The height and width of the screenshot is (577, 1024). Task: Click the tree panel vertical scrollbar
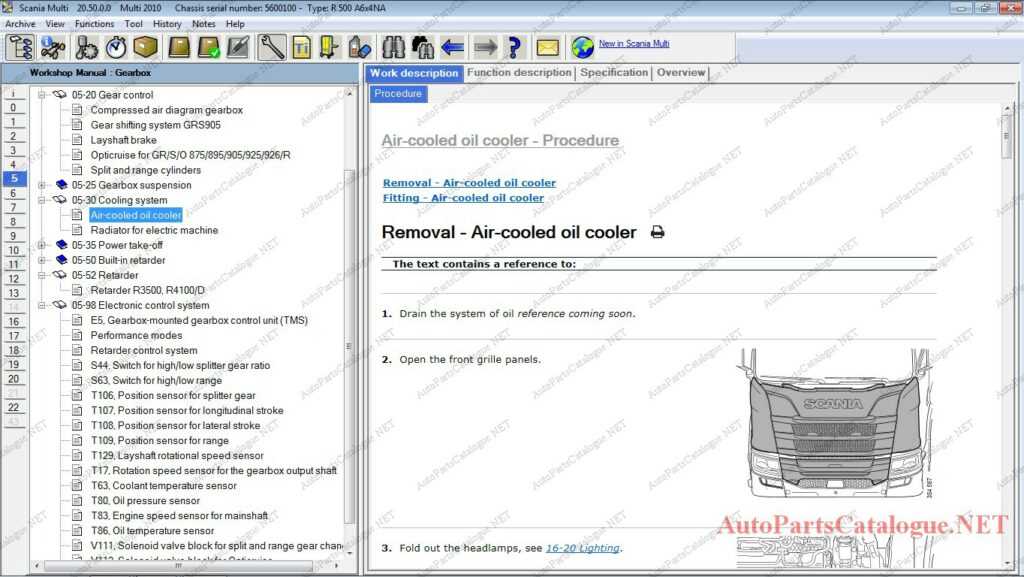click(349, 300)
